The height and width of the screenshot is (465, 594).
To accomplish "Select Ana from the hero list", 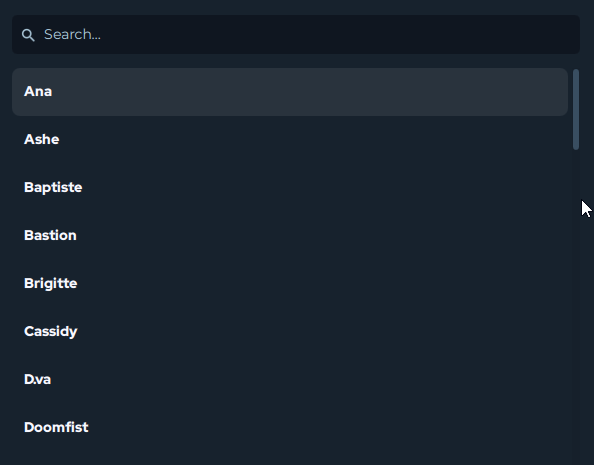I will (290, 92).
